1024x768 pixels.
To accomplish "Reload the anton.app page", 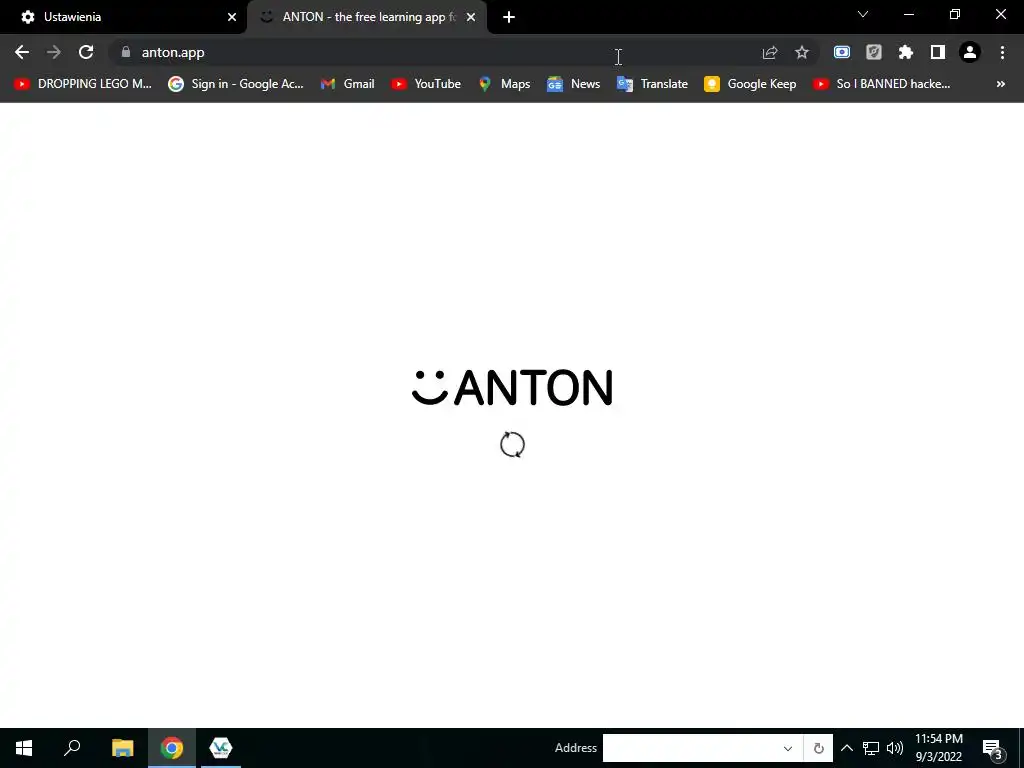I will coord(86,52).
